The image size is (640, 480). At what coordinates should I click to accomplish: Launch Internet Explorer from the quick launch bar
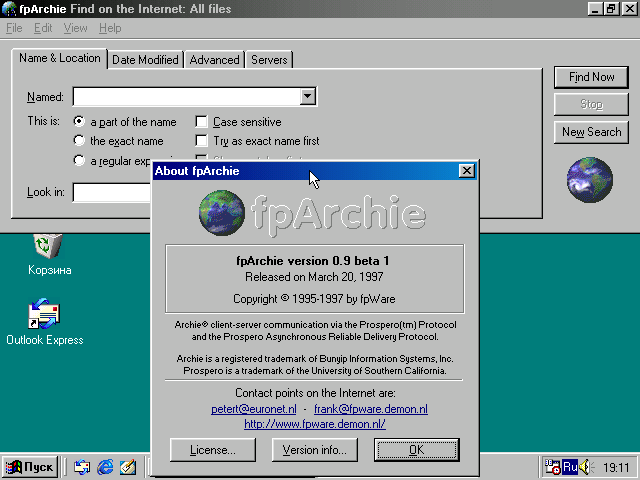click(x=105, y=467)
